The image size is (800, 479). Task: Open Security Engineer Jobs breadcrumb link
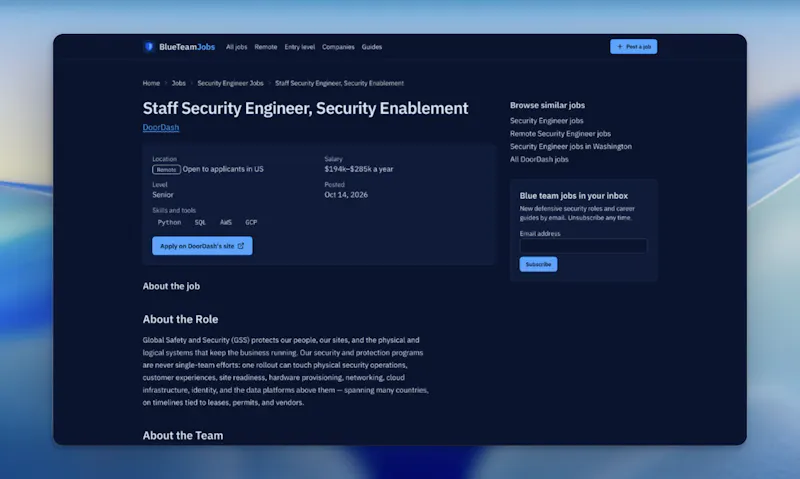click(230, 83)
